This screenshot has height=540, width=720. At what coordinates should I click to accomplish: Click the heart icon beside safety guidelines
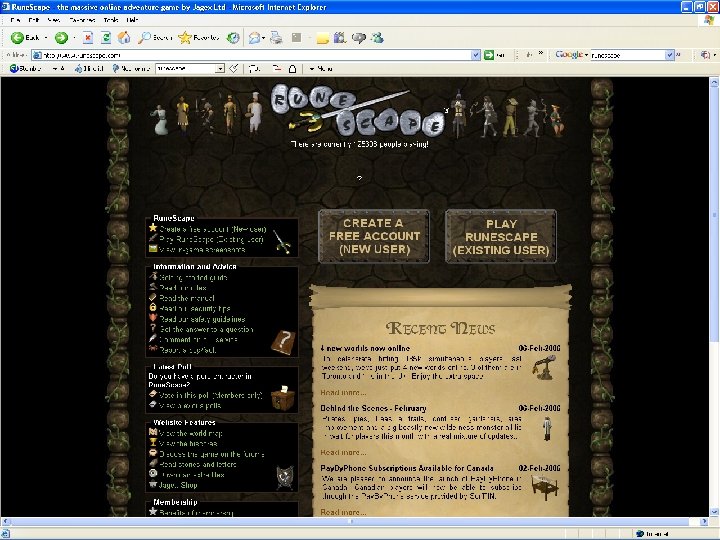[153, 318]
